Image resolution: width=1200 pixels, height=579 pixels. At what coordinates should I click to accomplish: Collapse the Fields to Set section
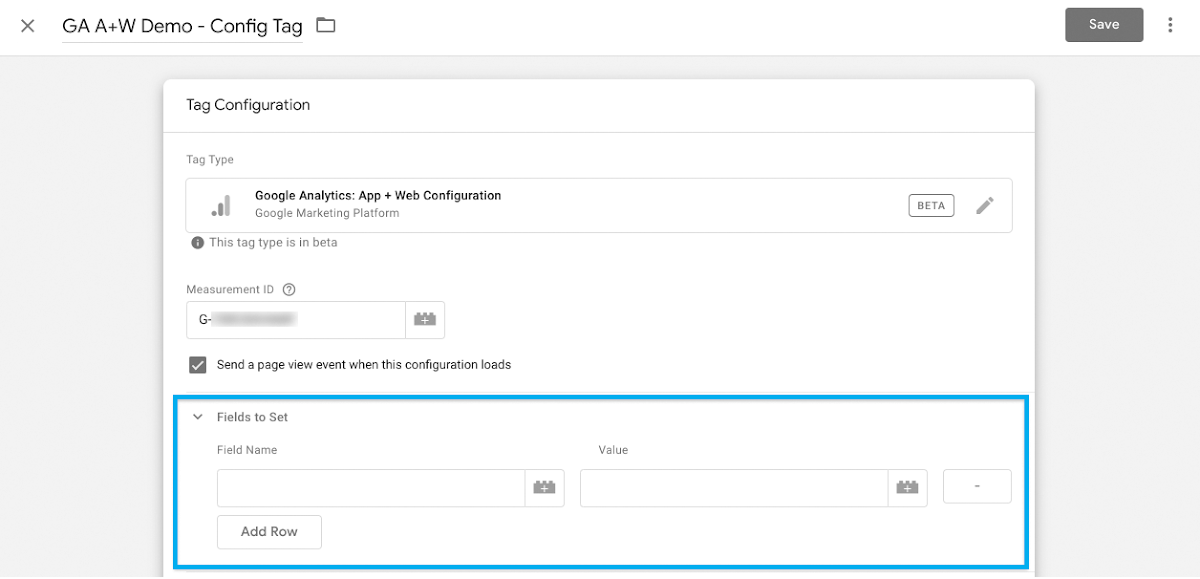point(198,417)
